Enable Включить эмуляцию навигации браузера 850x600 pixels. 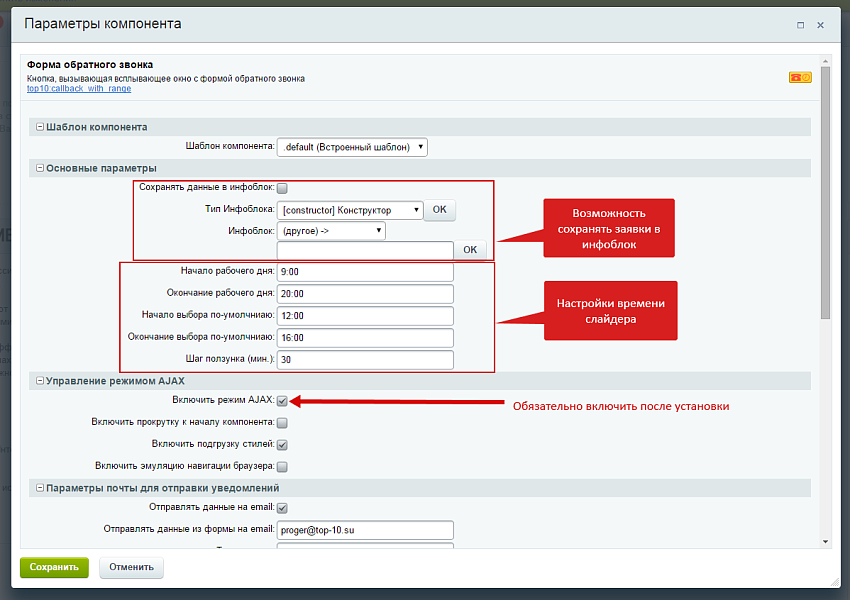pos(282,466)
